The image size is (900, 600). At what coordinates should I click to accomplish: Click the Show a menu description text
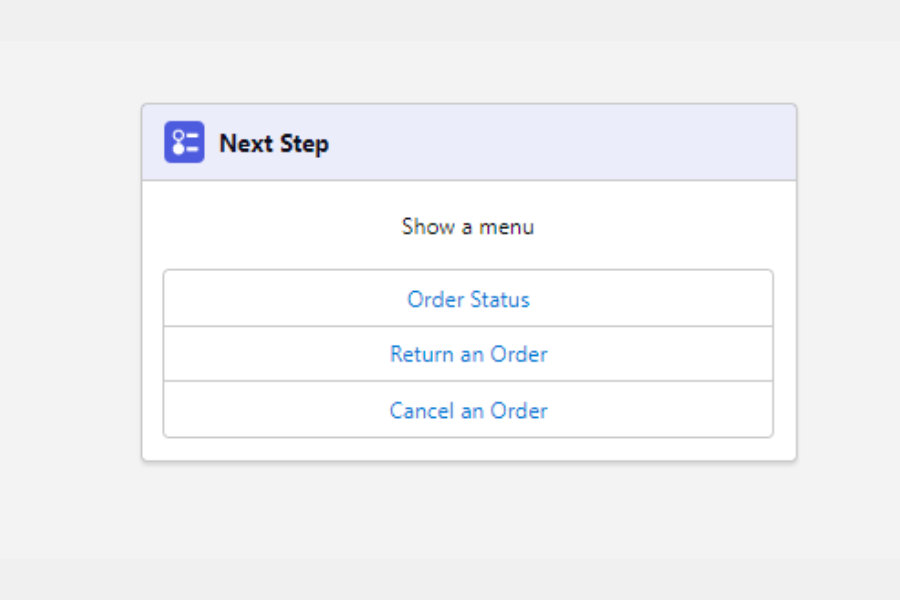pyautogui.click(x=468, y=227)
